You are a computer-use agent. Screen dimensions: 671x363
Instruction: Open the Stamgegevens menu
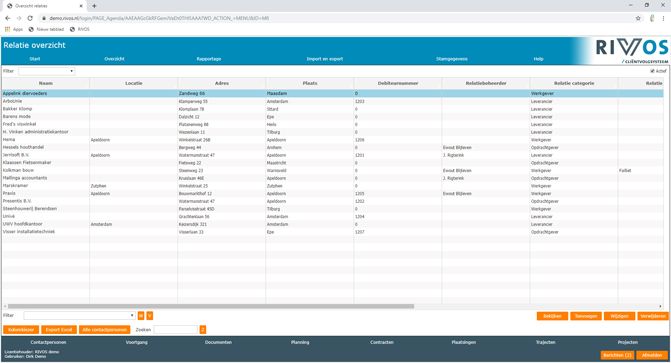[x=452, y=59]
